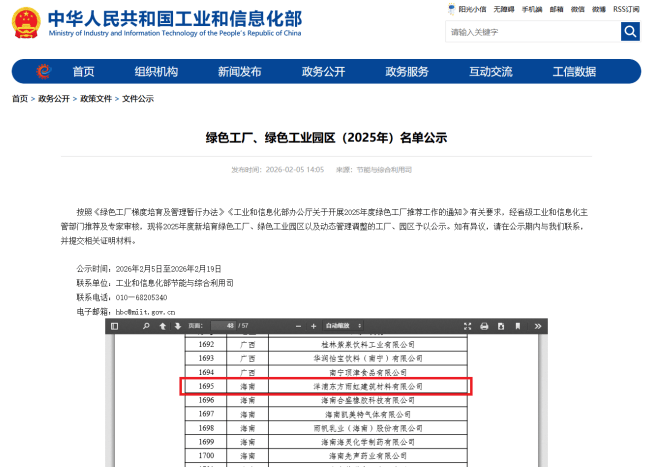Switch PDF to presentation mode

tap(467, 326)
